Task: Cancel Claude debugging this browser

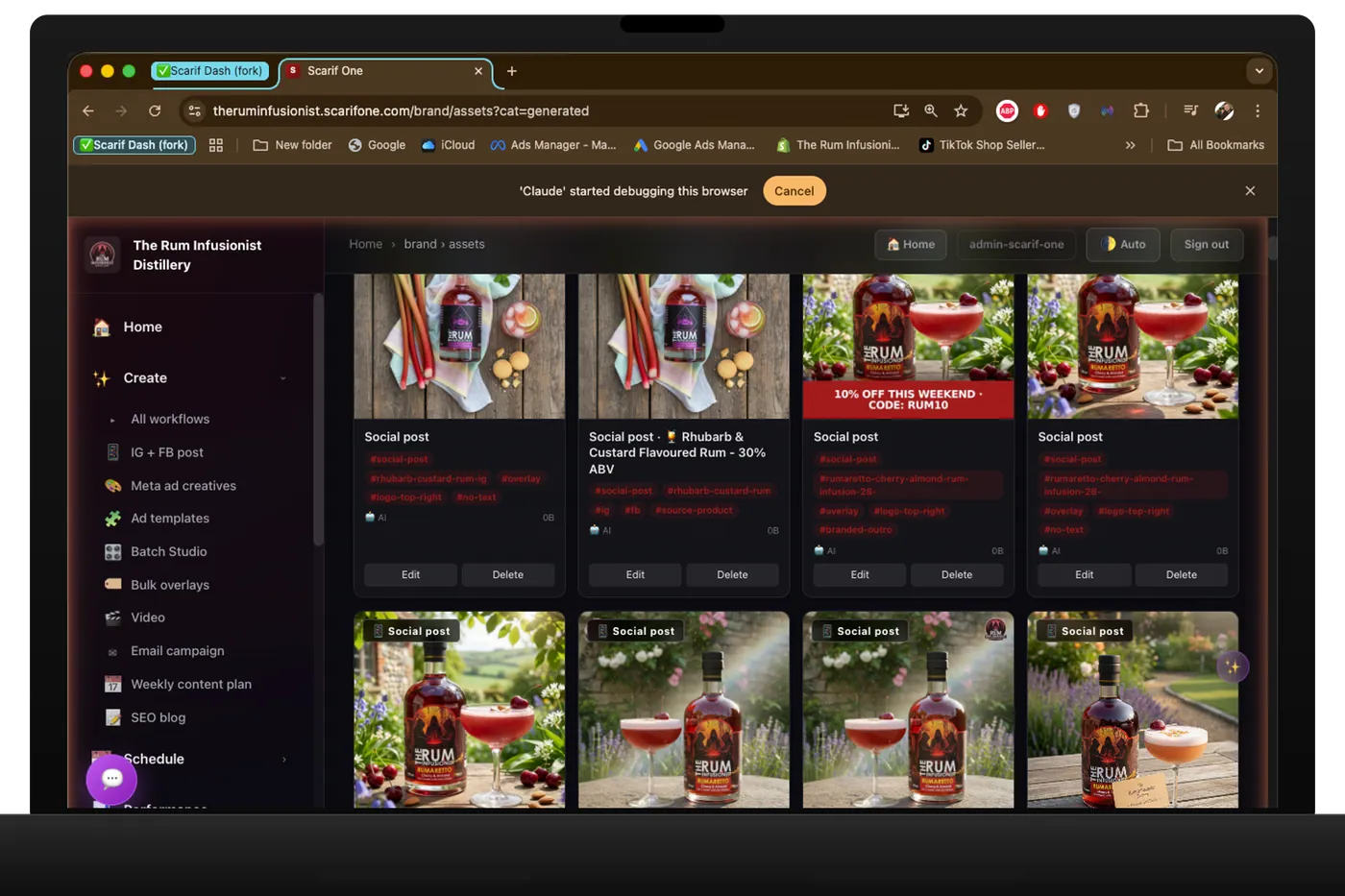Action: 795,191
